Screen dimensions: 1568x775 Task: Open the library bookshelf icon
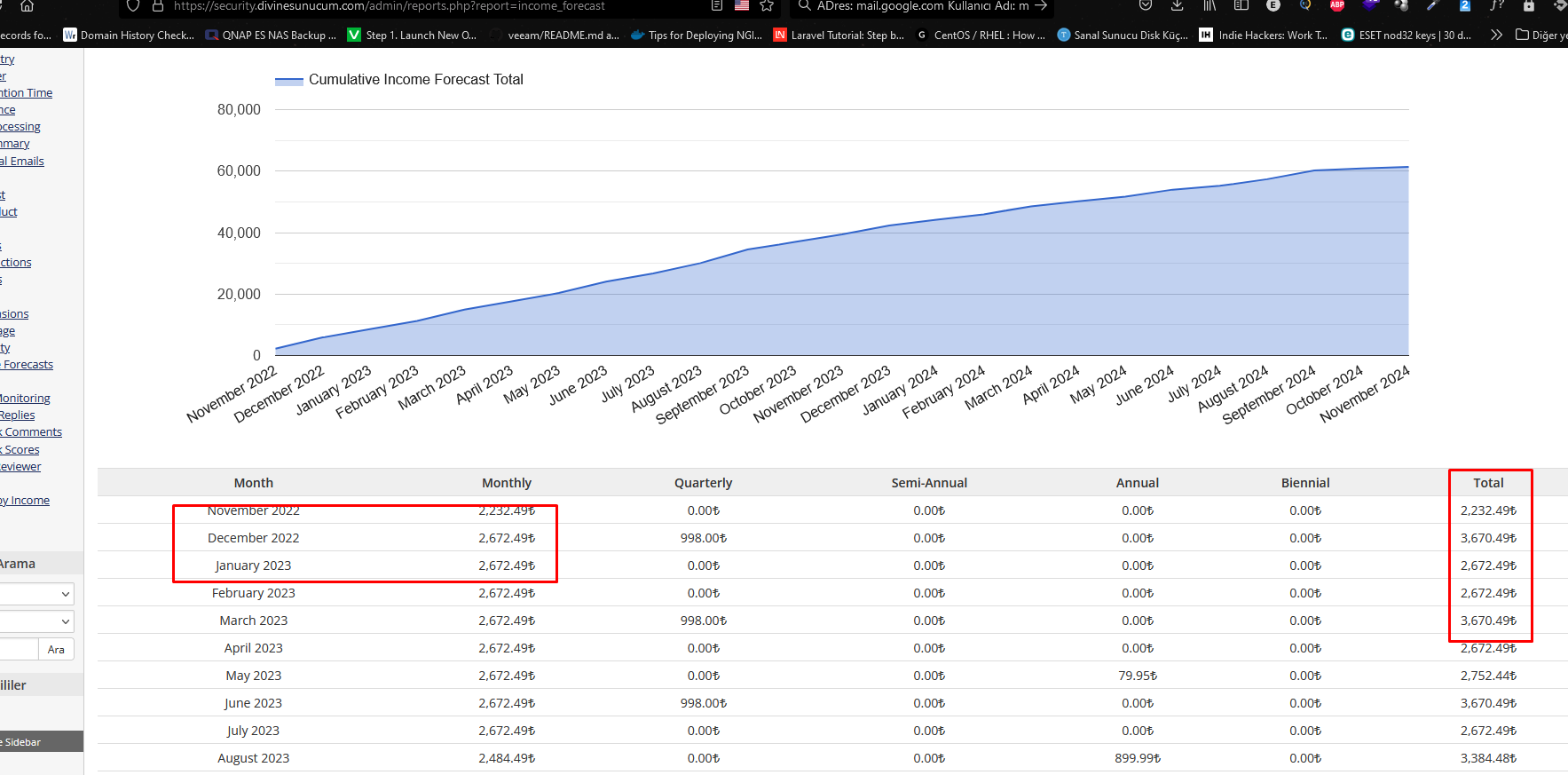pos(1209,5)
